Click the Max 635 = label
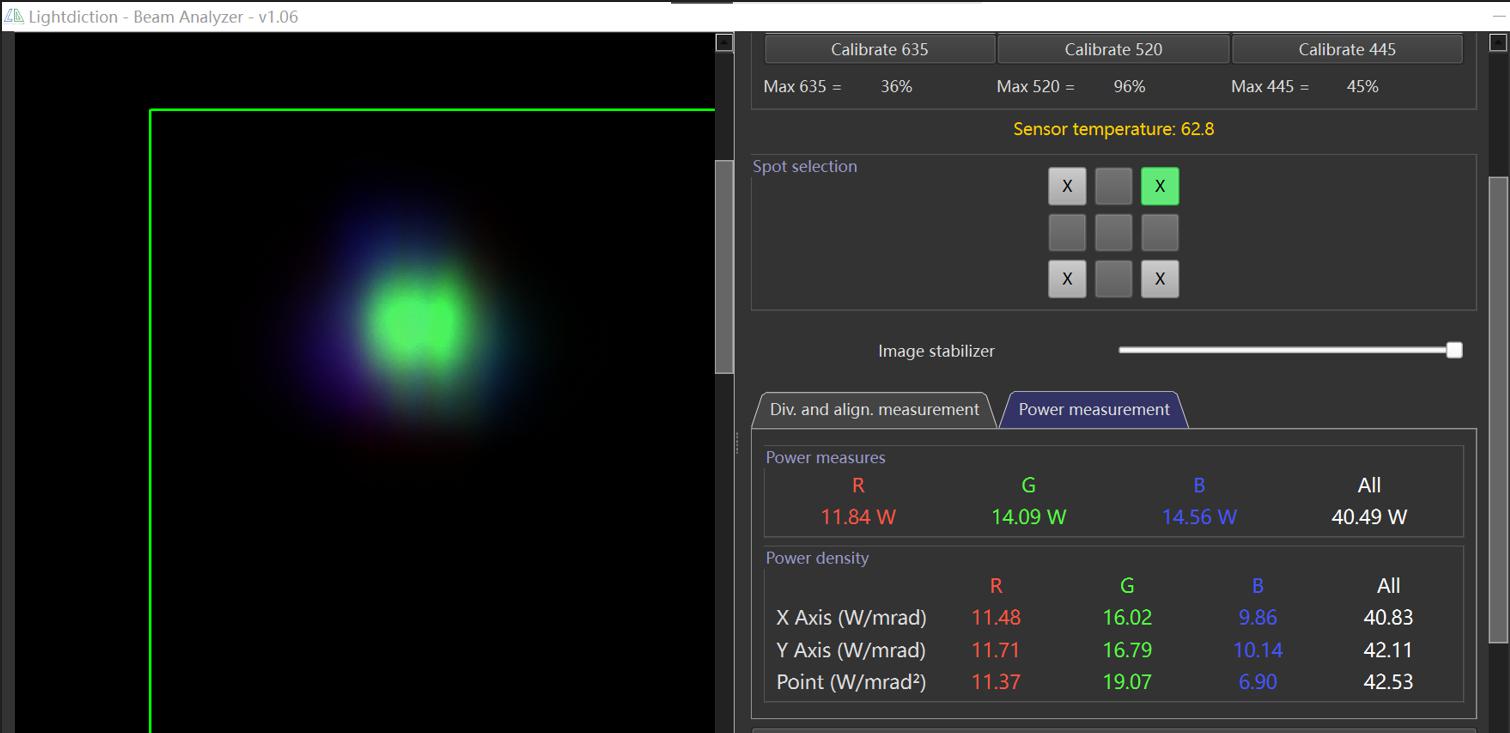1510x733 pixels. 802,87
